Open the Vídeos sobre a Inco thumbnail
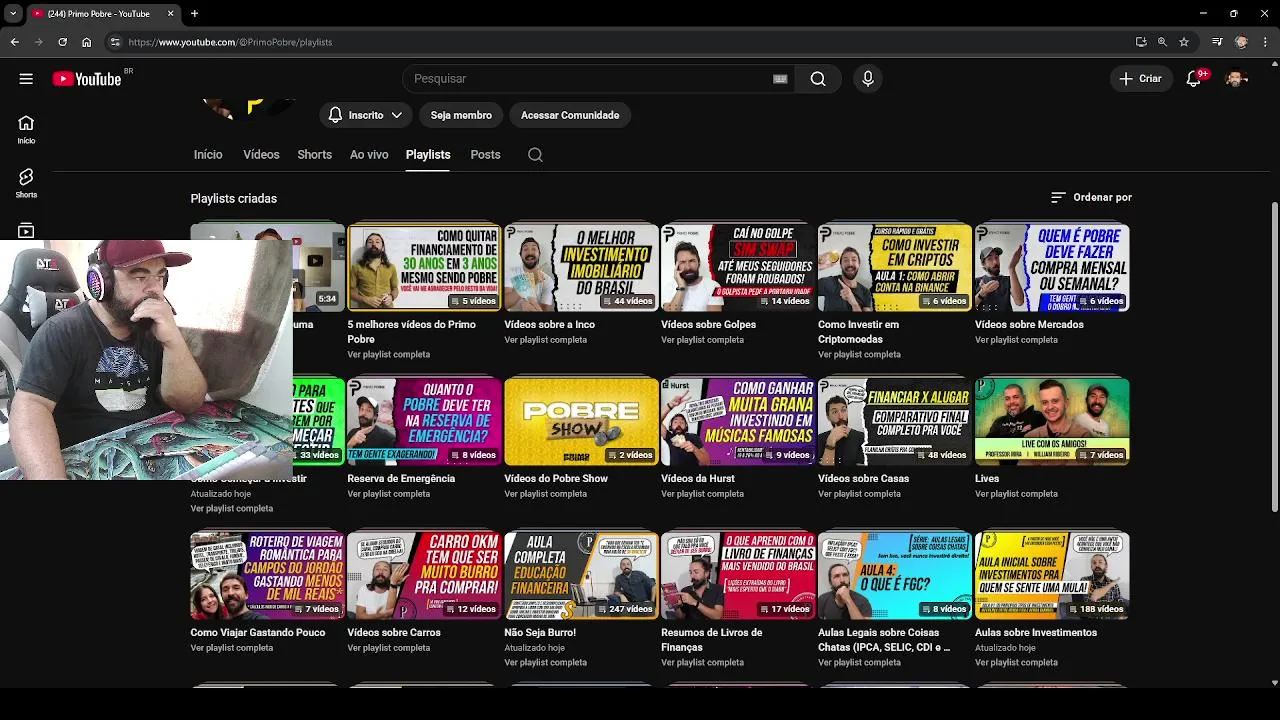 point(581,268)
